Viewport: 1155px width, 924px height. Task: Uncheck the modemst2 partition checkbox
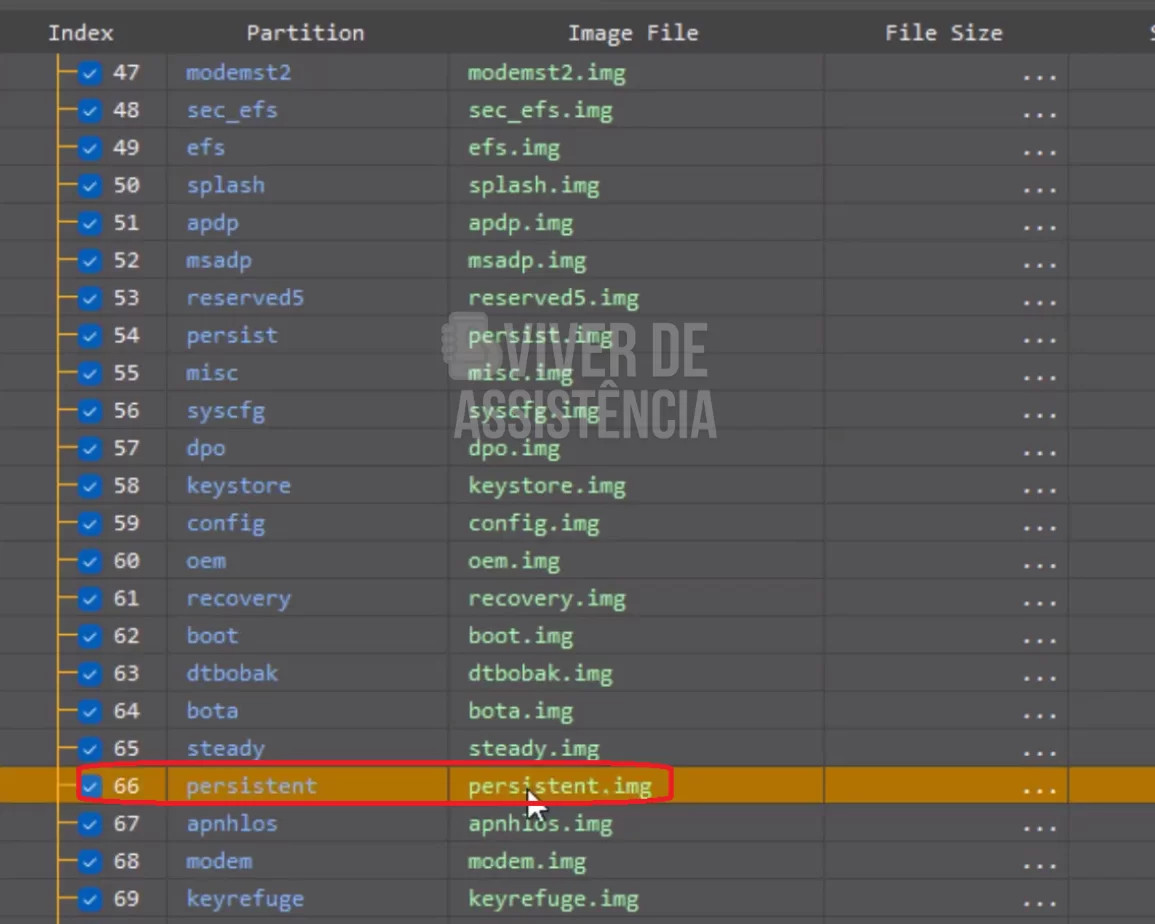click(91, 73)
